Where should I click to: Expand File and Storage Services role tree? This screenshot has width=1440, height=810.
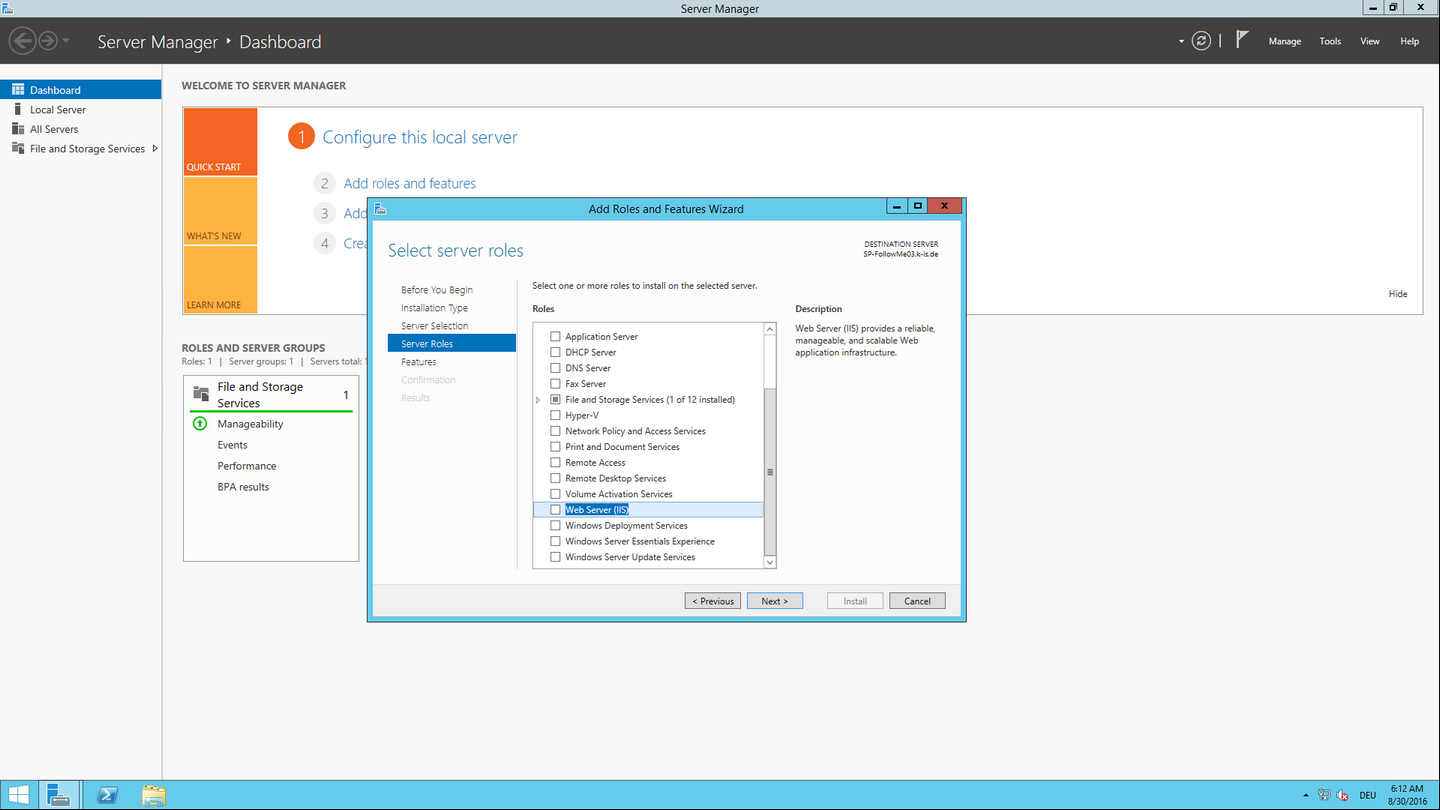click(539, 400)
